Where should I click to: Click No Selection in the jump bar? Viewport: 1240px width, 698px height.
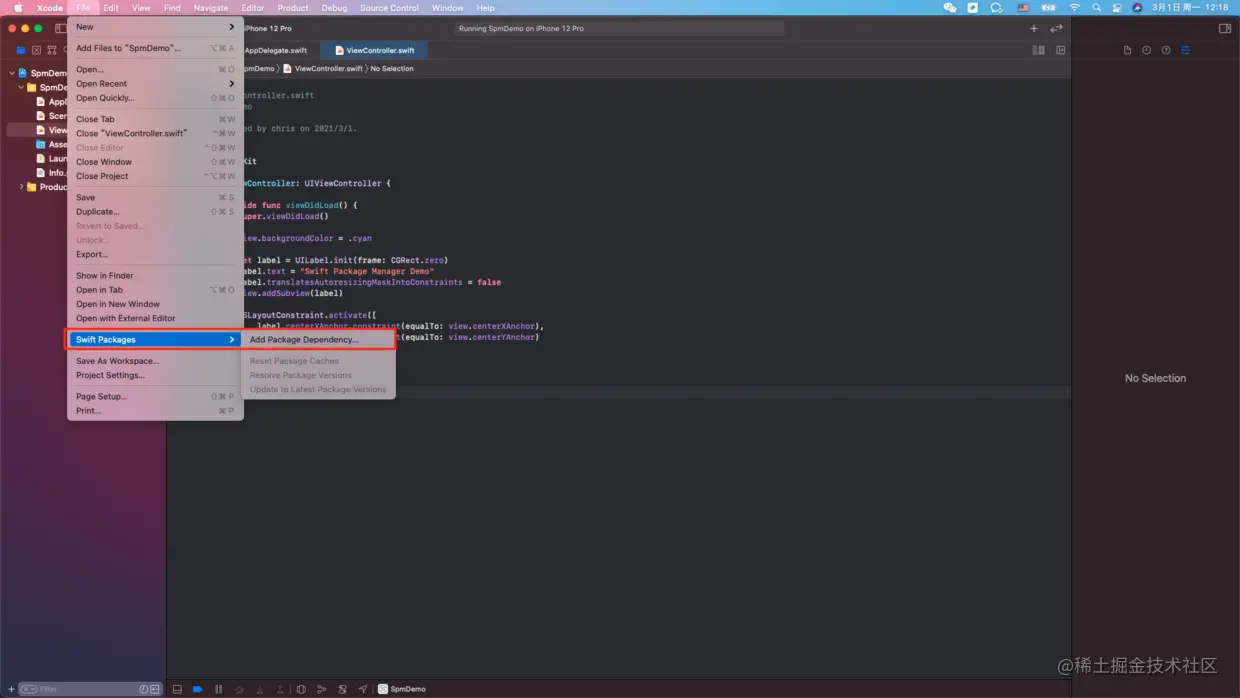392,69
